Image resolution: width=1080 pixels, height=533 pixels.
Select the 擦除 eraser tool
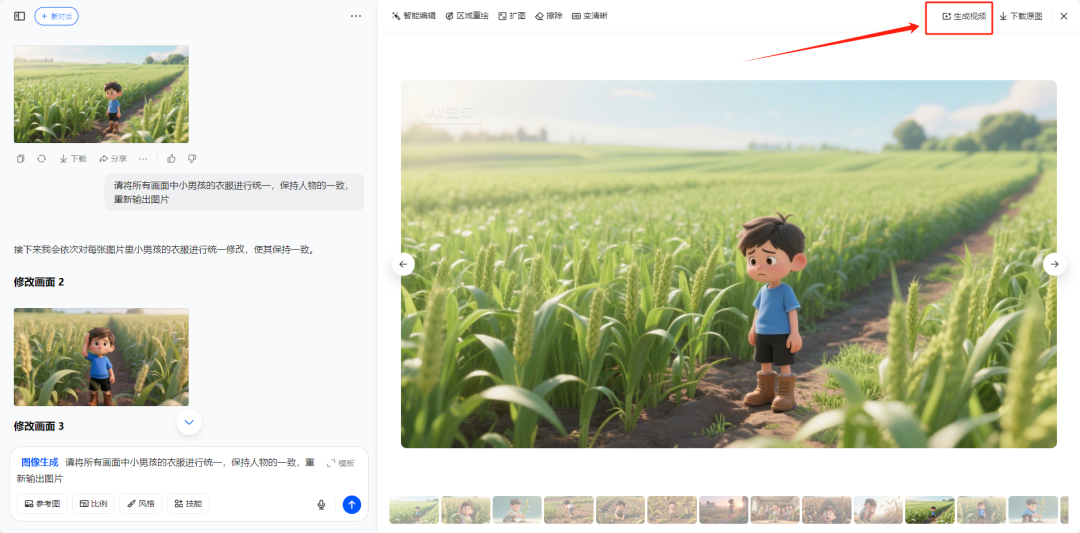pos(549,16)
